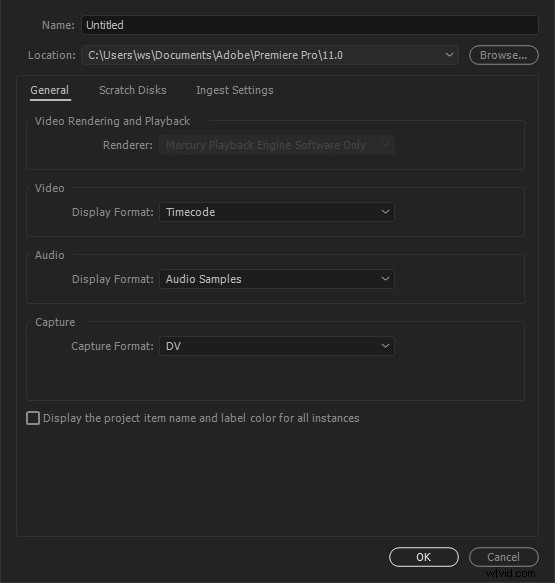Open the Capture Format DV dropdown
555x583 pixels.
(x=277, y=346)
